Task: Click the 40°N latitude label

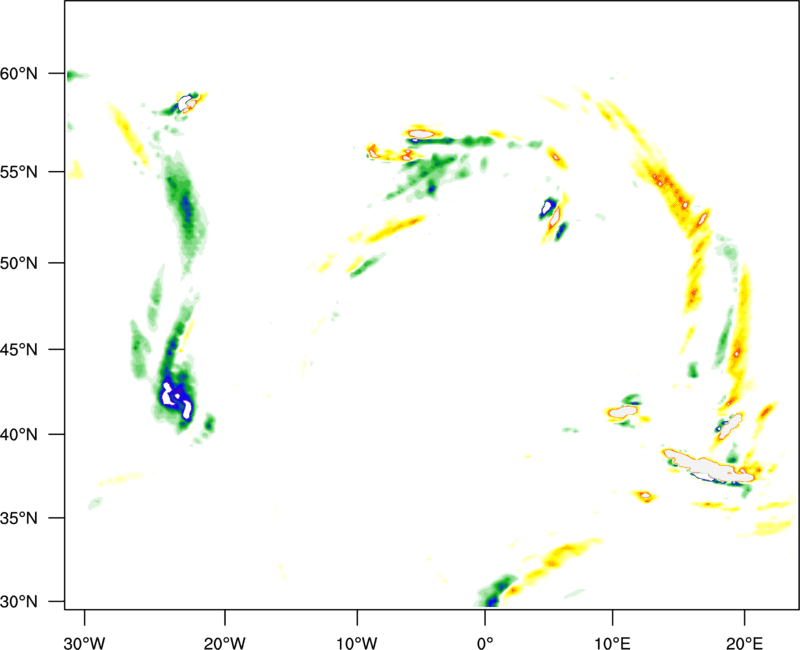Action: click(19, 435)
